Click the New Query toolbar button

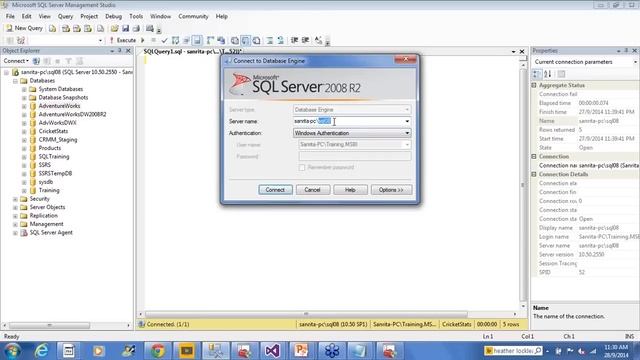tap(24, 28)
